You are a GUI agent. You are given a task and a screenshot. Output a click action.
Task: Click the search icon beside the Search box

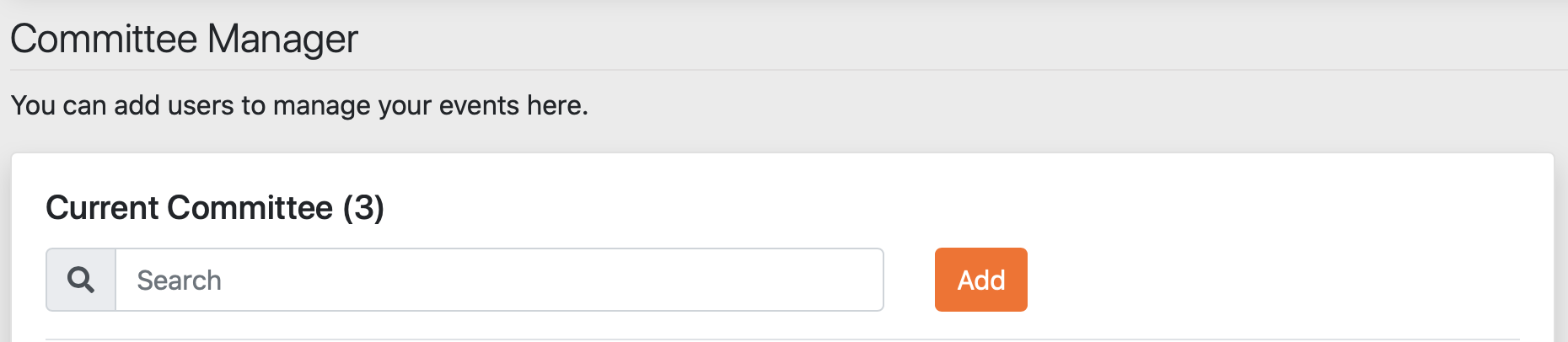[x=81, y=280]
